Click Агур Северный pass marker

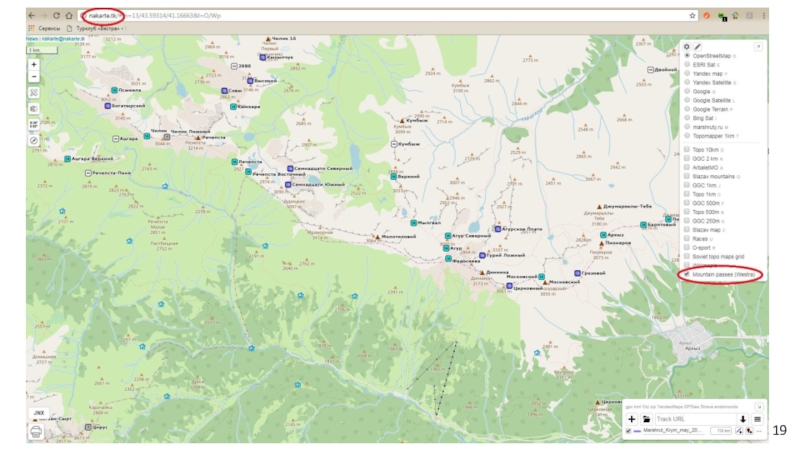pyautogui.click(x=448, y=236)
